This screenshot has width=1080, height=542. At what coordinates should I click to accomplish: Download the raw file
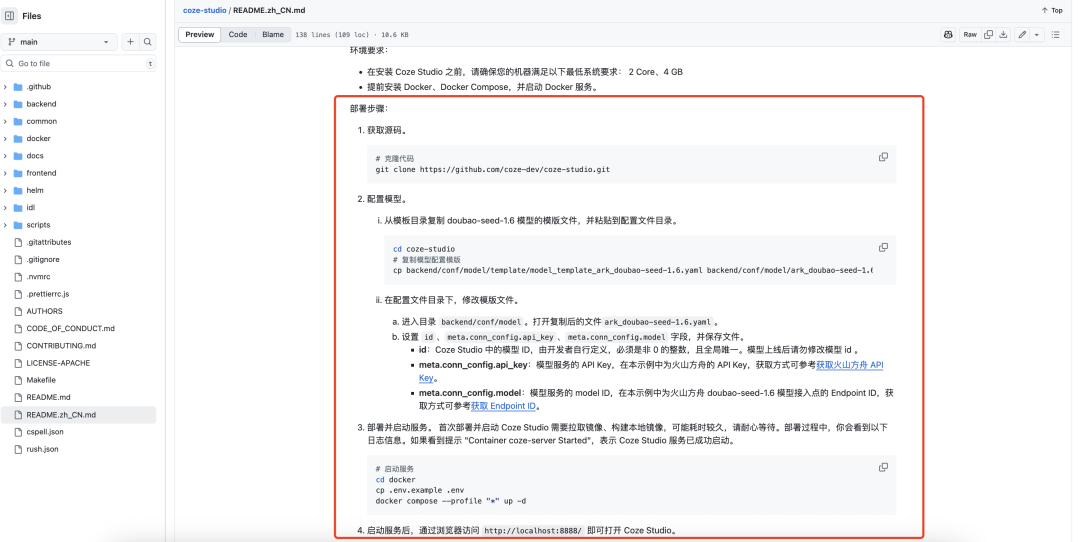pos(1004,34)
